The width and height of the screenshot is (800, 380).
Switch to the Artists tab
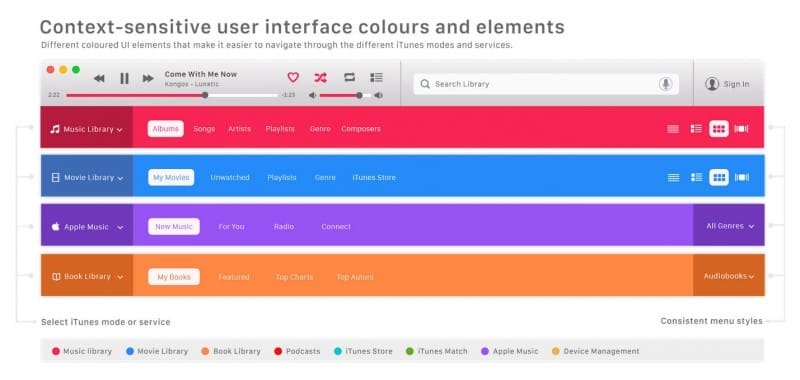pyautogui.click(x=239, y=129)
